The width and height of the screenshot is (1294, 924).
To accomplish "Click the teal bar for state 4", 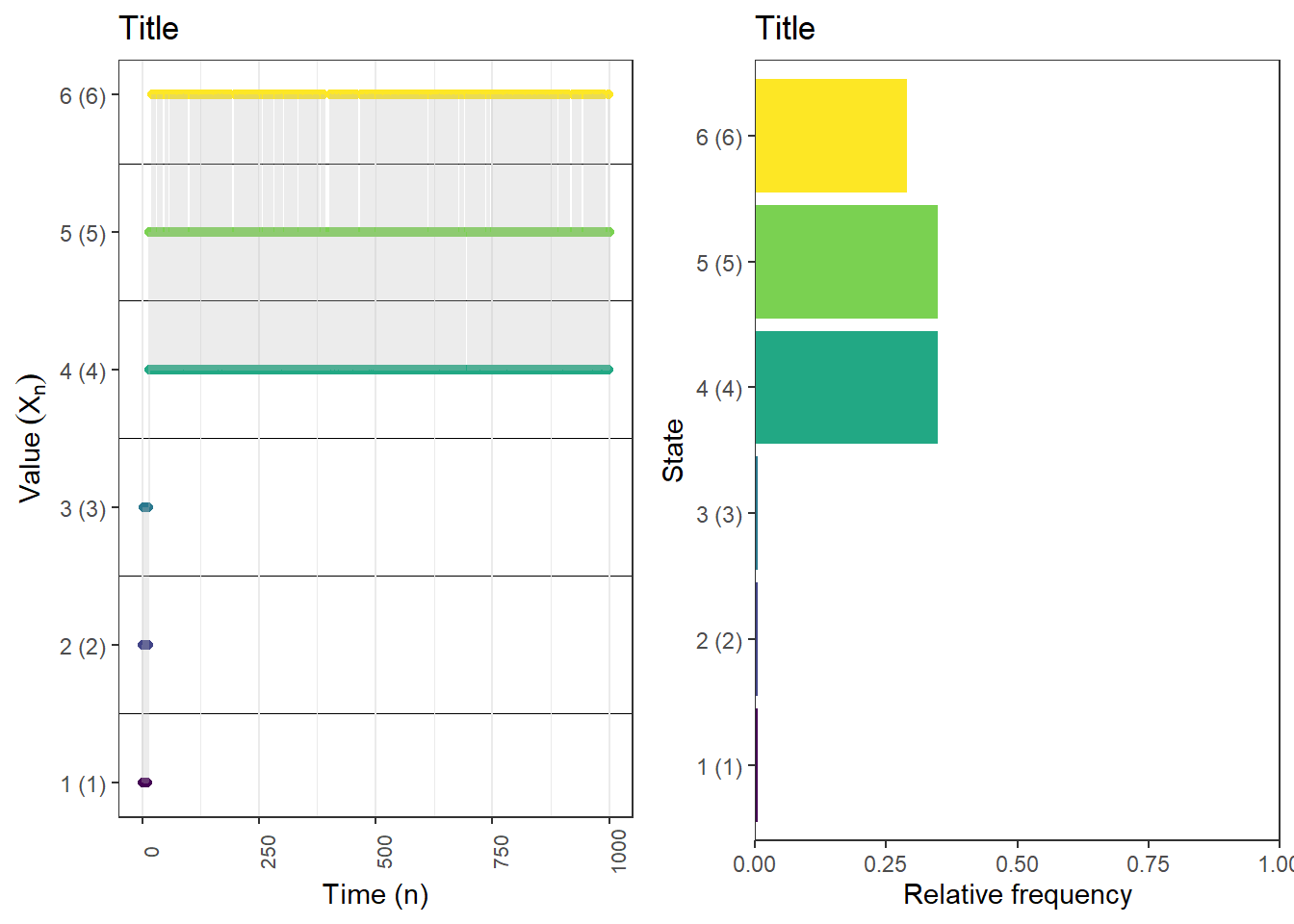I will pos(846,388).
